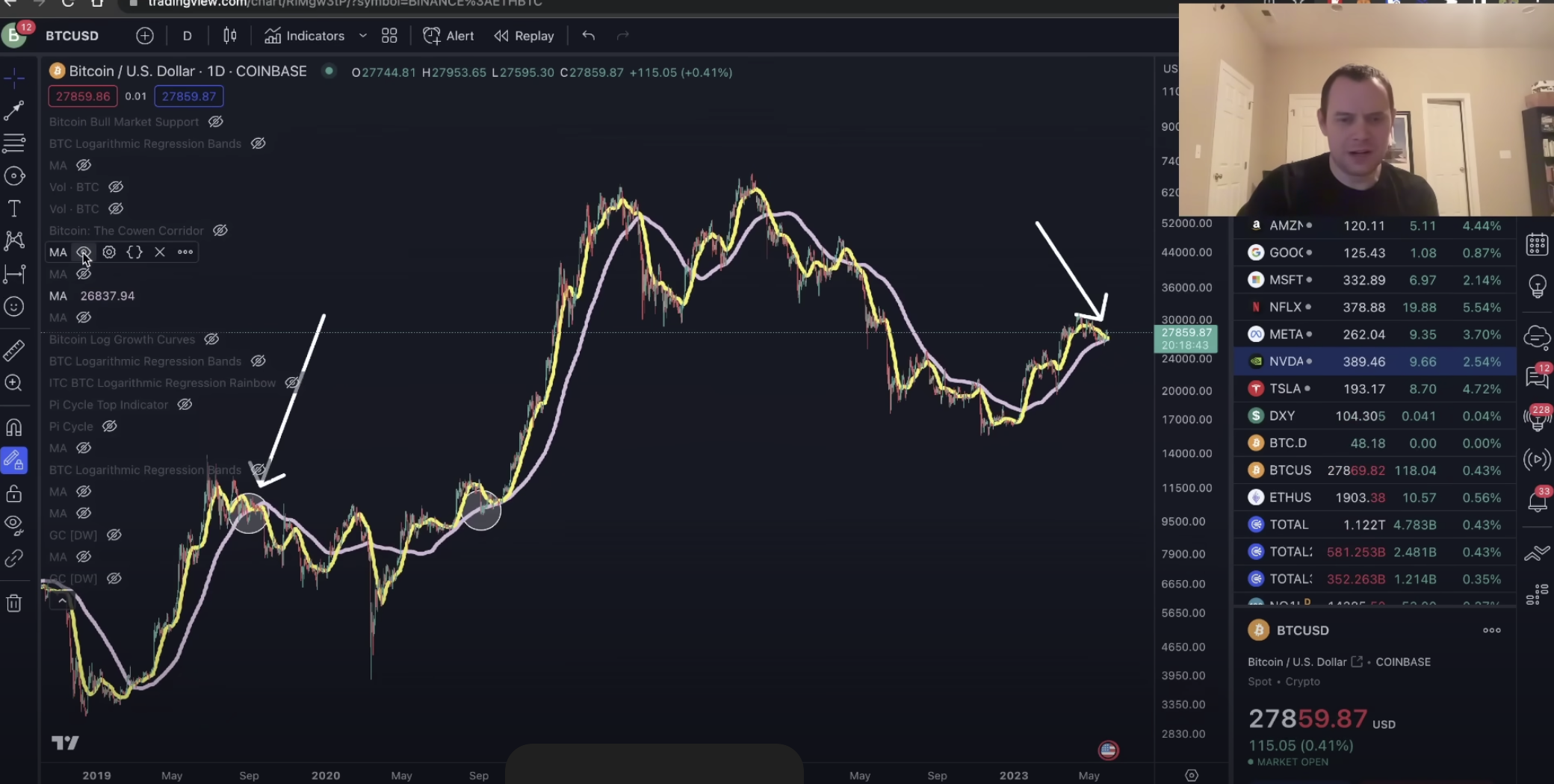Start the Replay mode

[524, 36]
